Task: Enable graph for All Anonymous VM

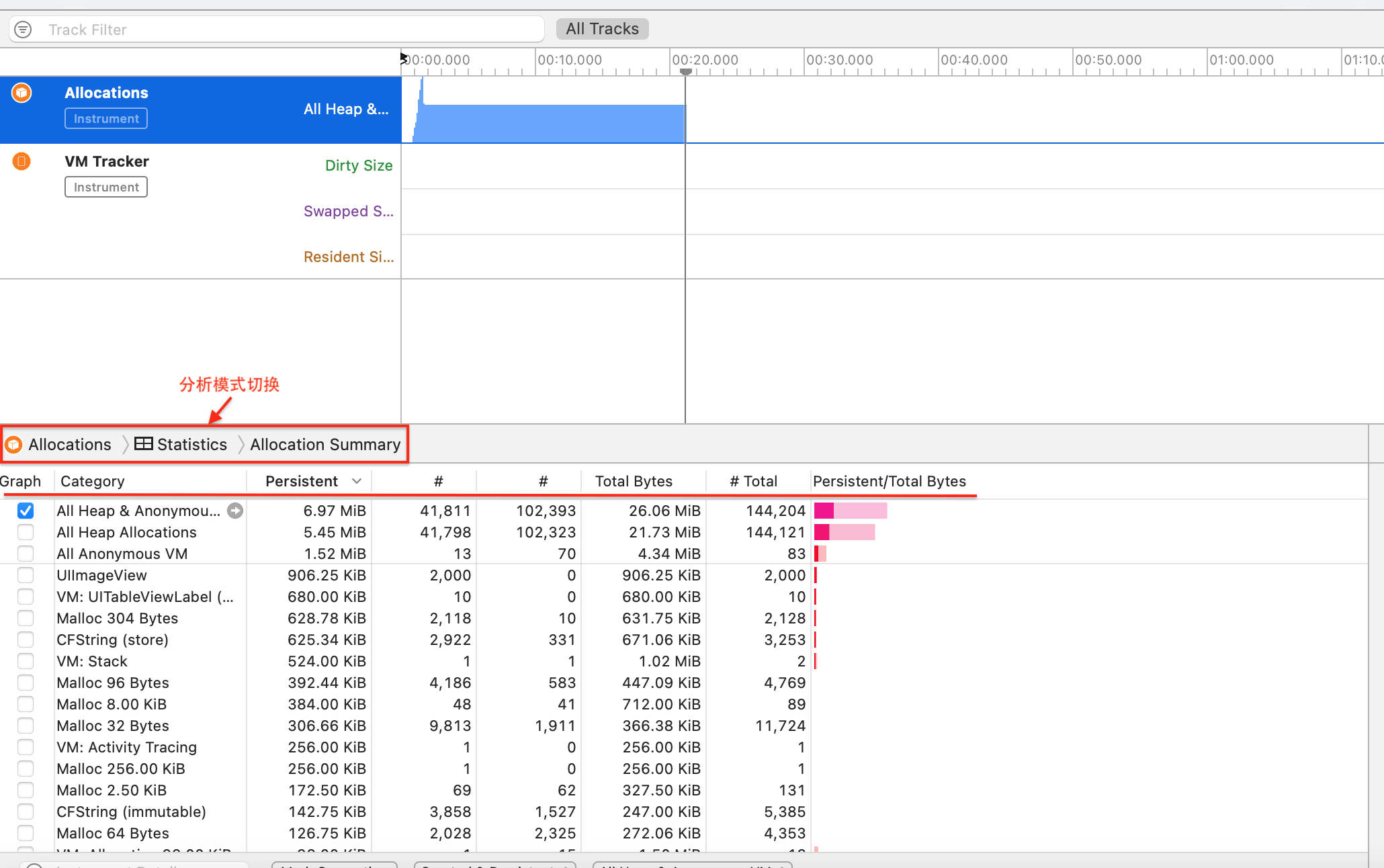Action: click(26, 554)
